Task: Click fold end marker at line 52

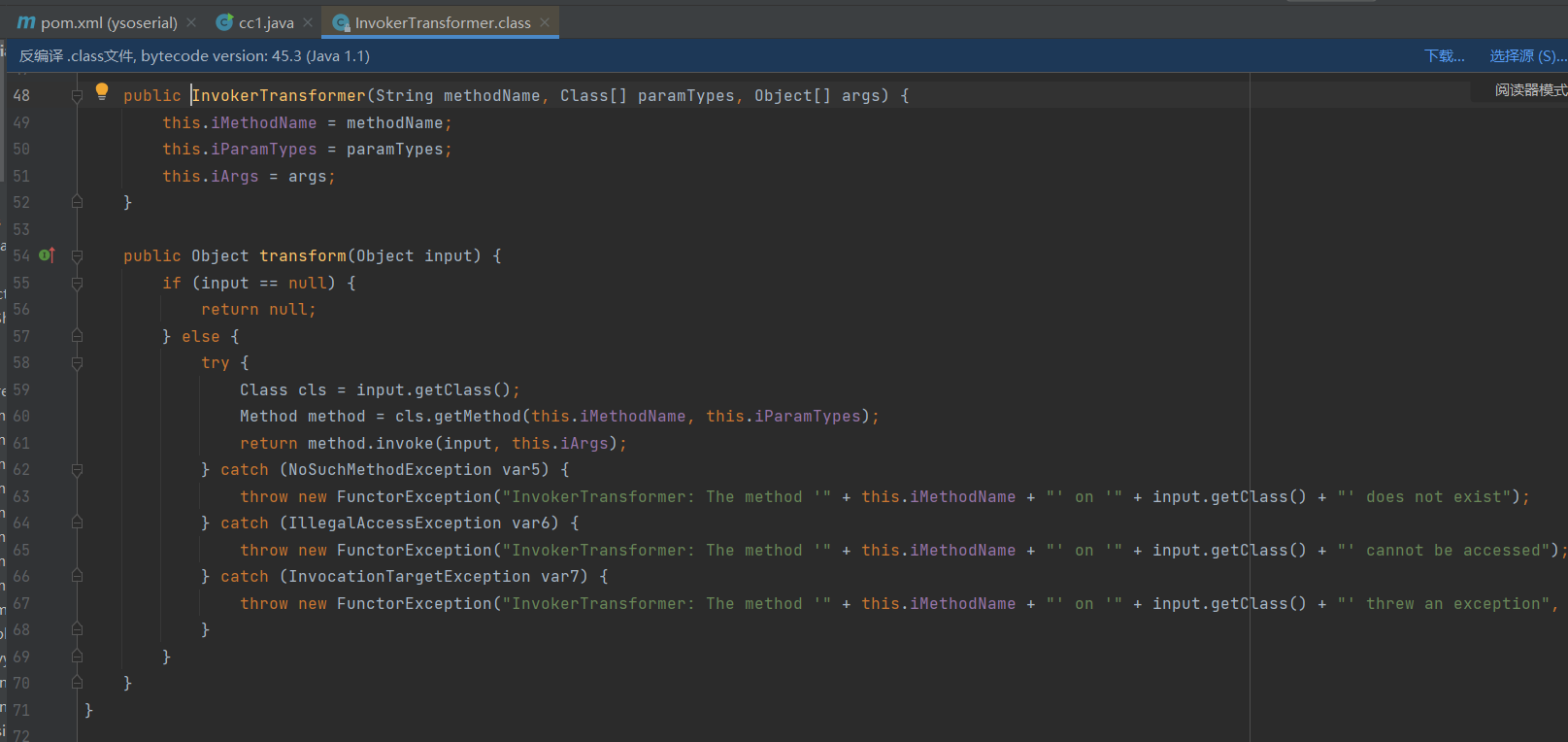Action: coord(77,202)
